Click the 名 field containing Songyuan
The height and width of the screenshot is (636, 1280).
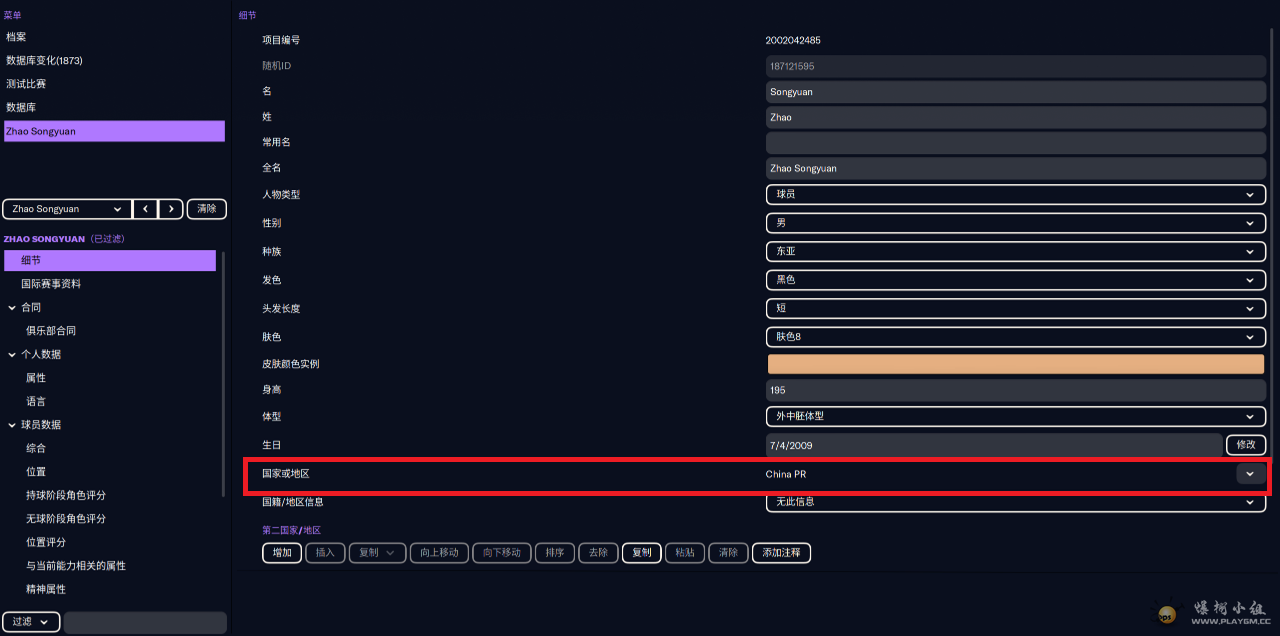[1016, 92]
